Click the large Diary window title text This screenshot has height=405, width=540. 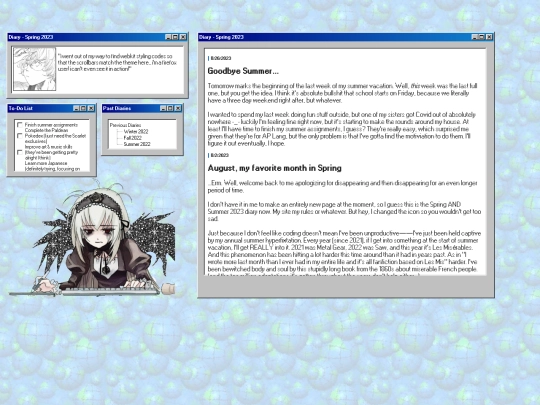pyautogui.click(x=221, y=37)
